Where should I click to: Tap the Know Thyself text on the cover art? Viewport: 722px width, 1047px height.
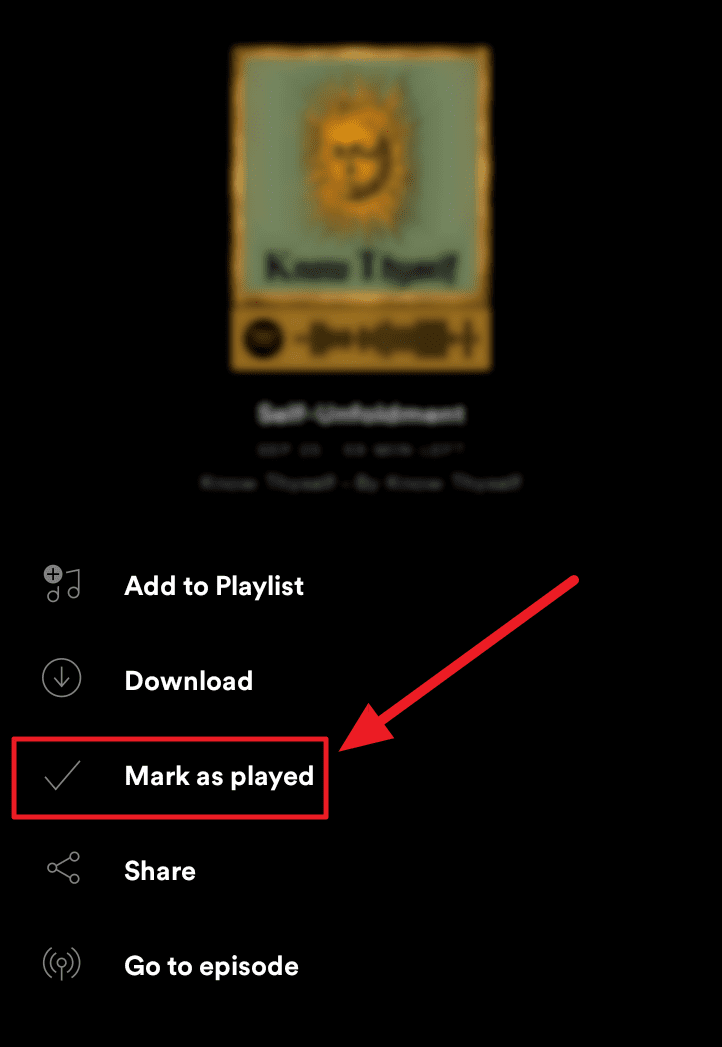click(x=361, y=268)
